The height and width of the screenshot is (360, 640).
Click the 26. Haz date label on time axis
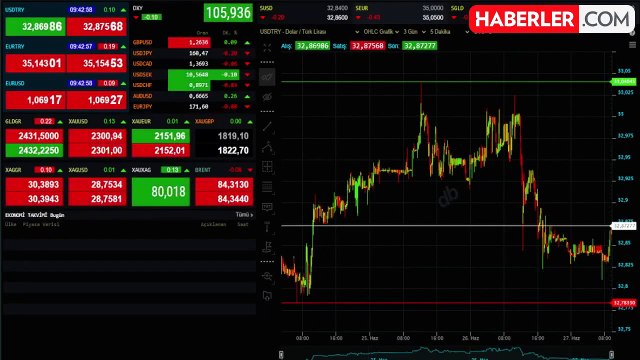coord(470,338)
